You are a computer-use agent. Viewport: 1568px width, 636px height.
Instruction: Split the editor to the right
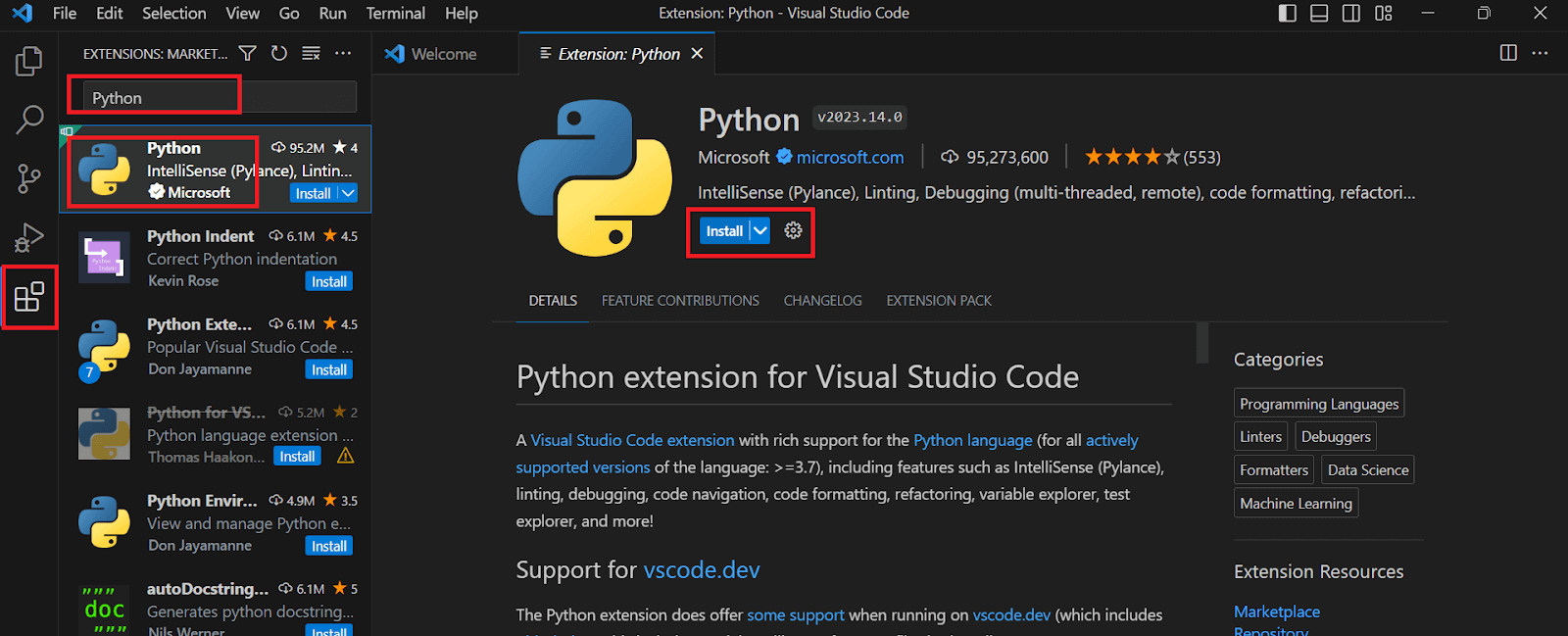pos(1508,53)
